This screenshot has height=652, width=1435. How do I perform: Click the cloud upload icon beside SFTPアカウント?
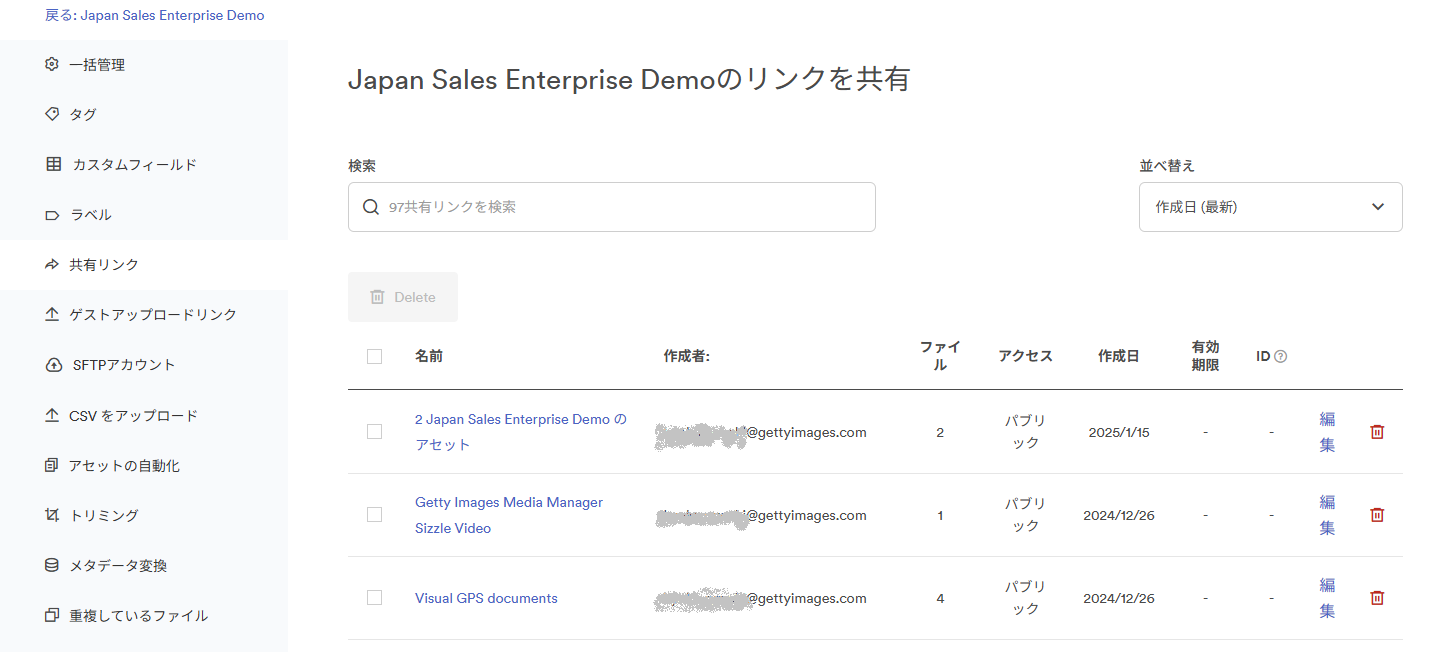(53, 365)
